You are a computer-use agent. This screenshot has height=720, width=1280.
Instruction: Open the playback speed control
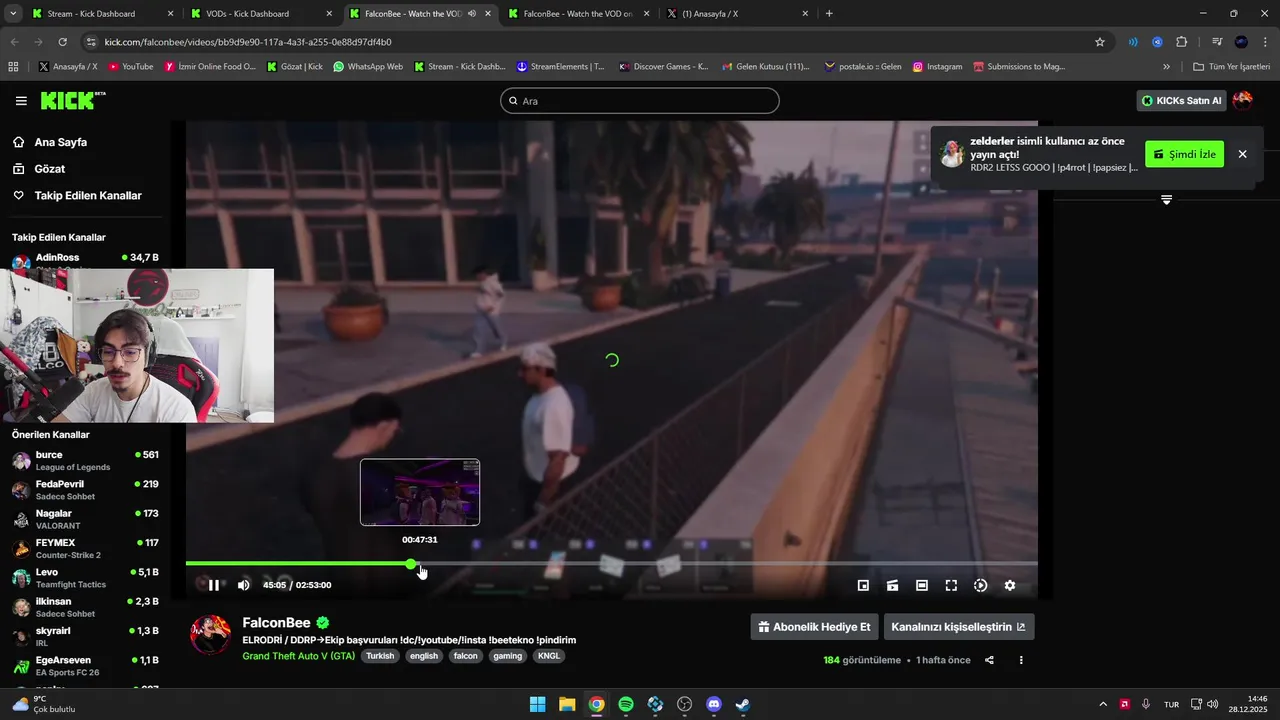pos(981,585)
